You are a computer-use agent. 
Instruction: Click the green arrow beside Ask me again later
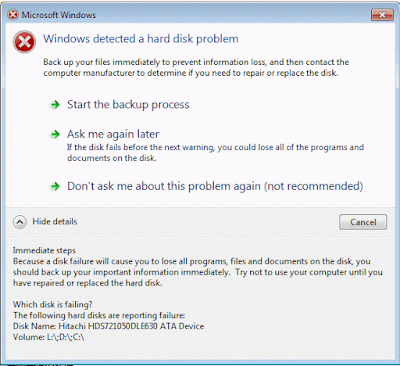pos(55,134)
